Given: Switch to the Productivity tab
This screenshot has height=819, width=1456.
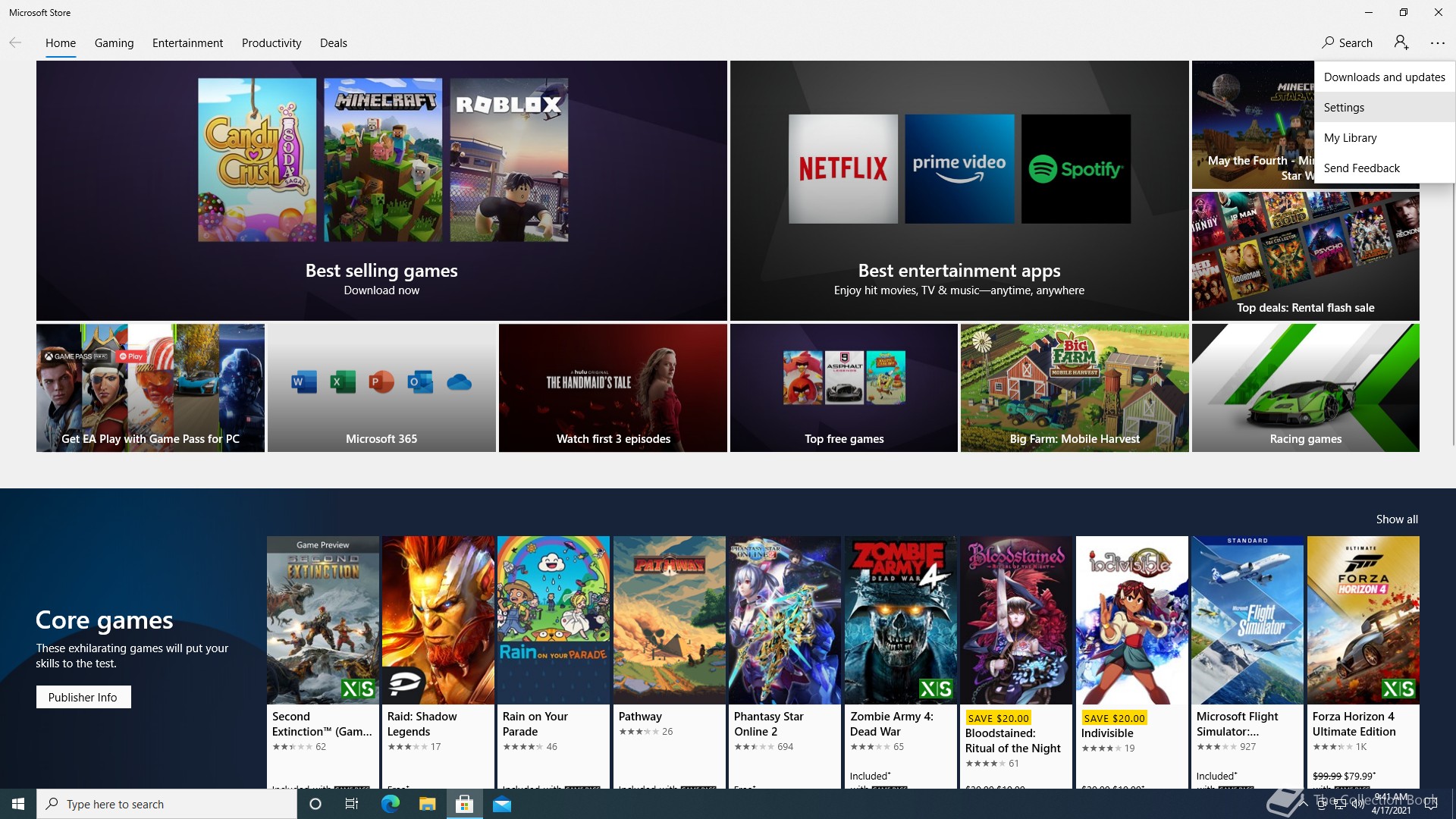Looking at the screenshot, I should click(x=271, y=43).
